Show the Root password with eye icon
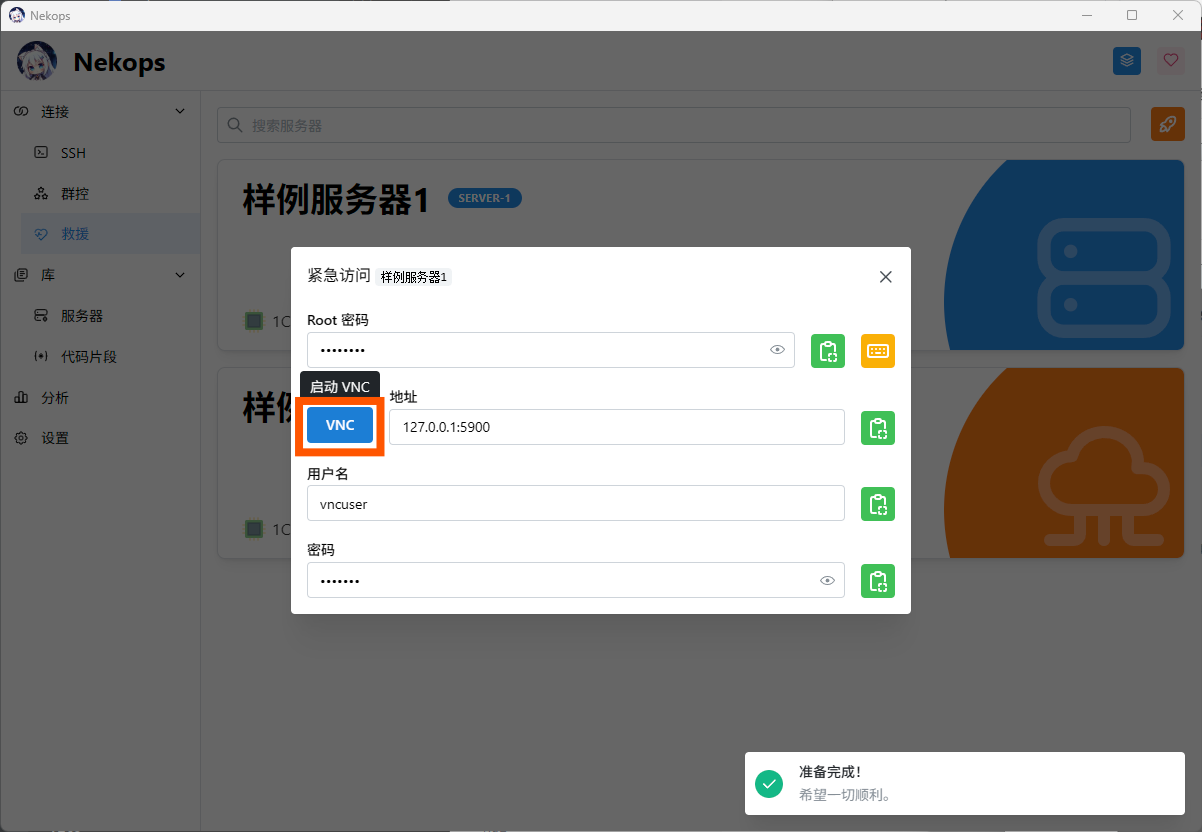The image size is (1202, 832). tap(777, 350)
